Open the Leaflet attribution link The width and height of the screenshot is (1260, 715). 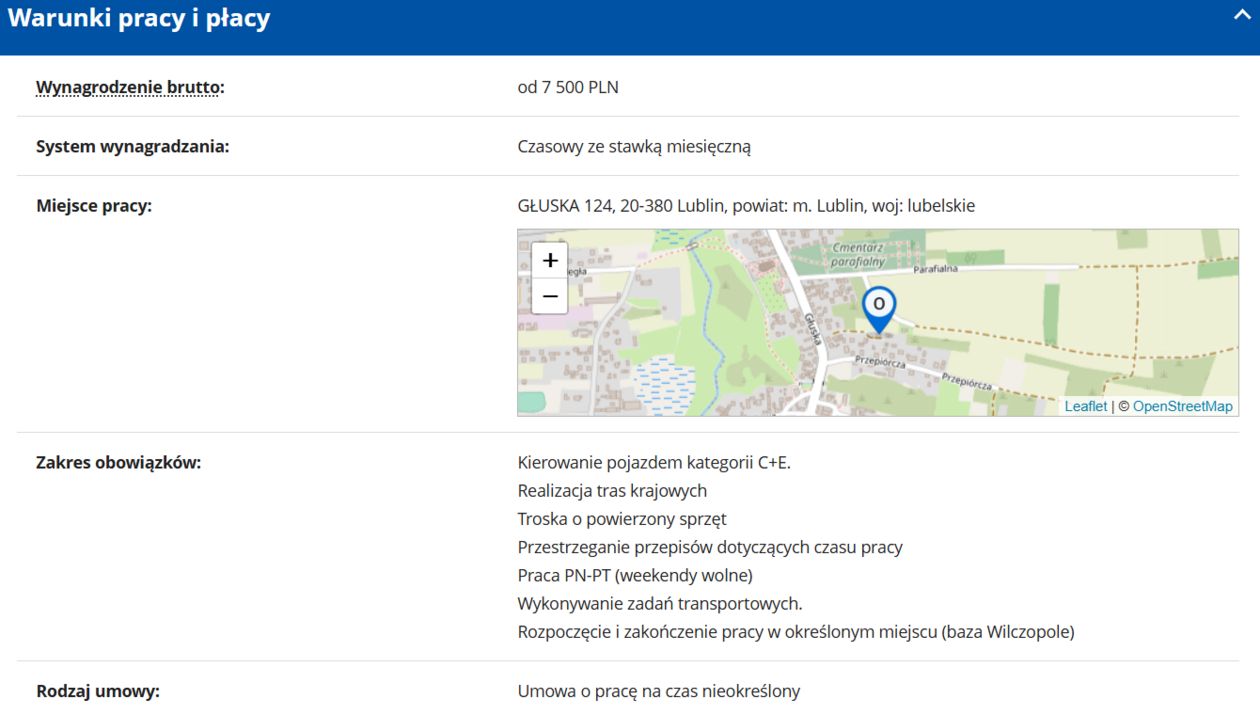[1085, 406]
